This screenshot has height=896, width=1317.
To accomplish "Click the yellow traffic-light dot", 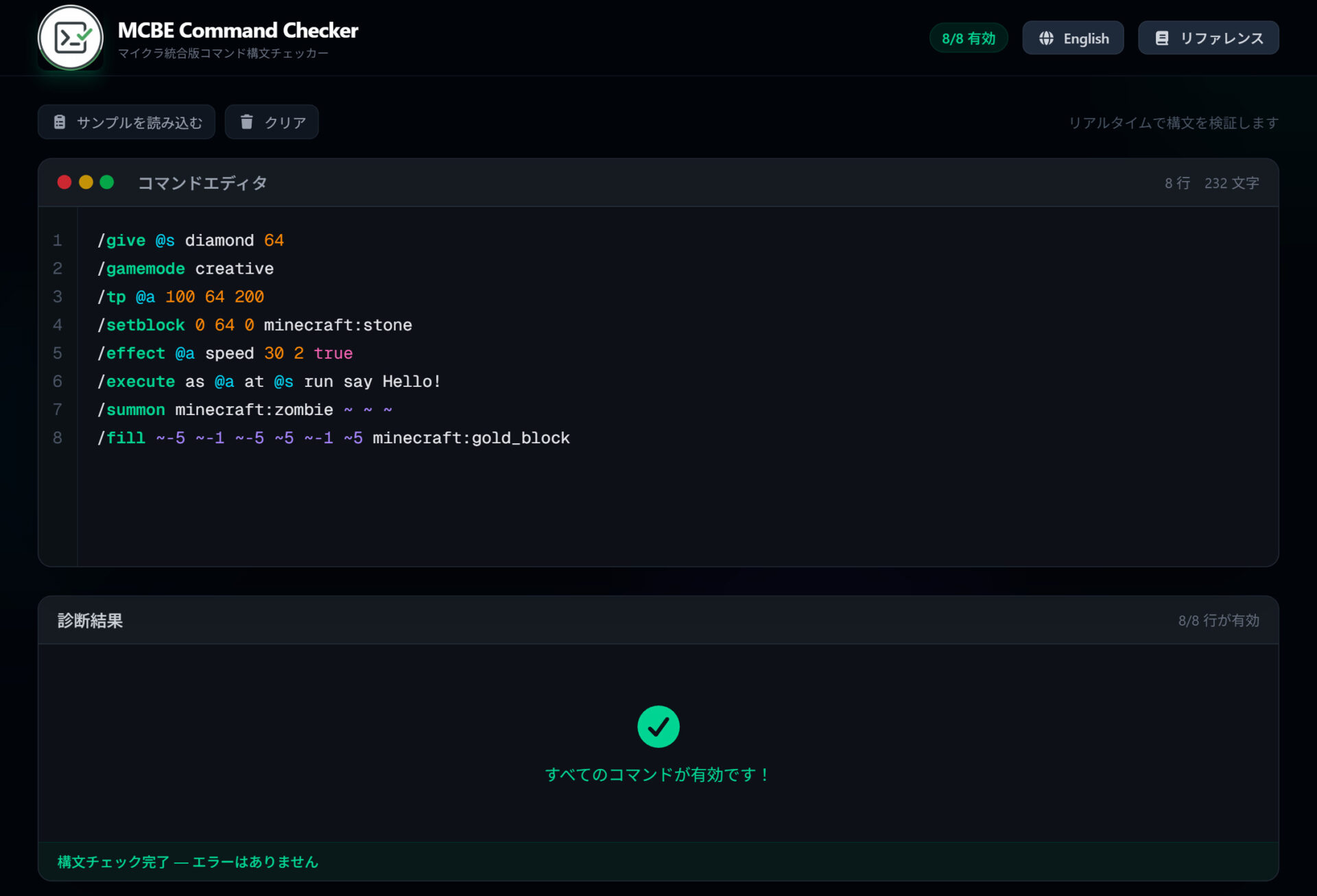I will [85, 182].
